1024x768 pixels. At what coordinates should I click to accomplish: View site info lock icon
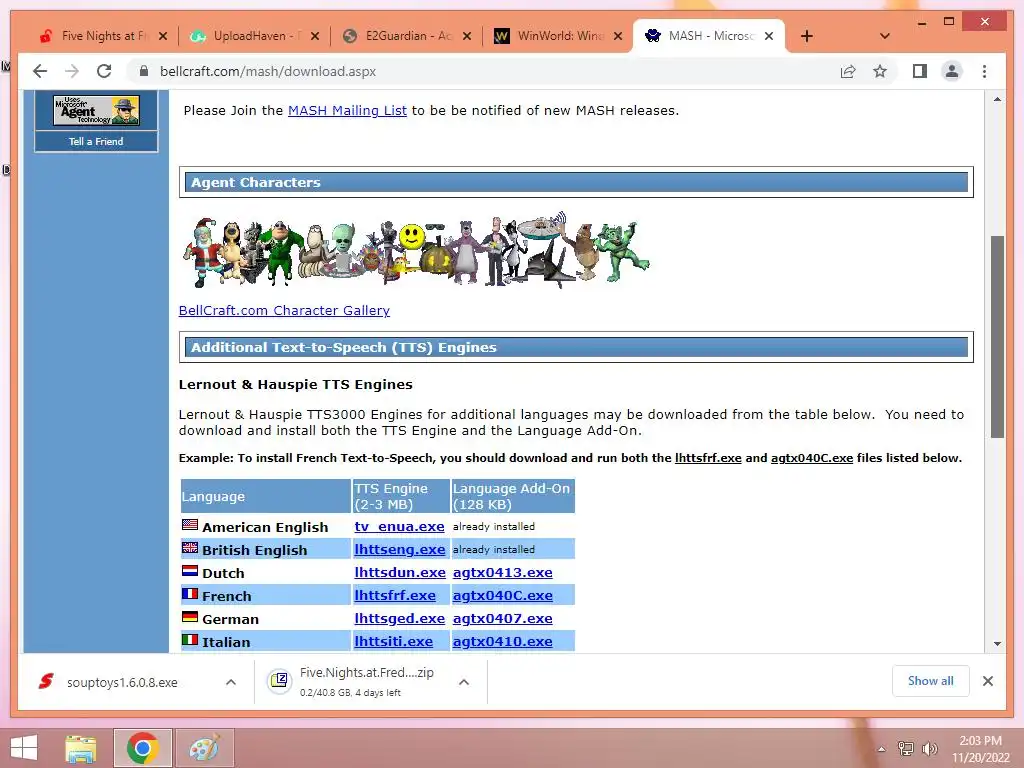pos(144,71)
